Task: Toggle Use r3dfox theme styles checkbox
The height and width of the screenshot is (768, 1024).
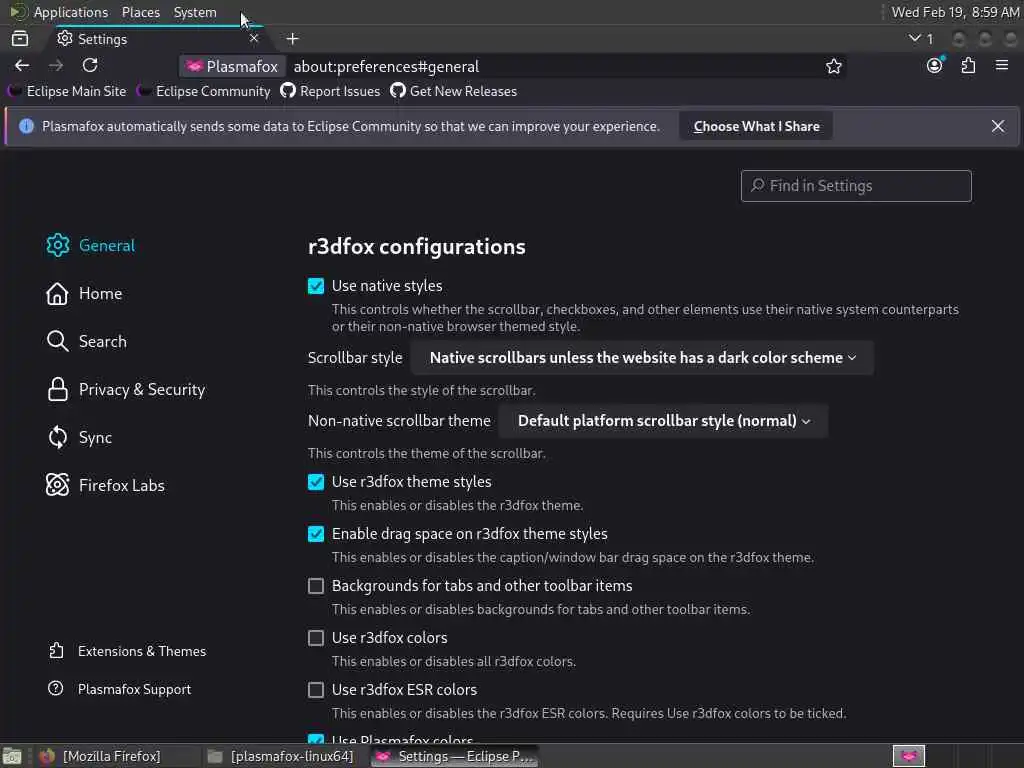Action: click(x=316, y=482)
